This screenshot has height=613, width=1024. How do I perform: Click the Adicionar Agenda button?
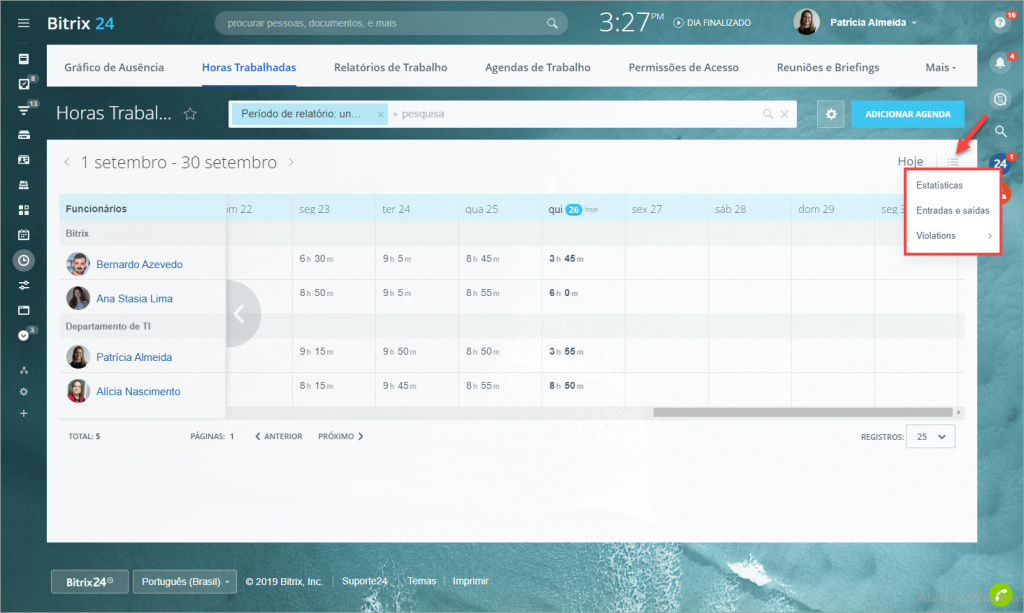tap(907, 114)
